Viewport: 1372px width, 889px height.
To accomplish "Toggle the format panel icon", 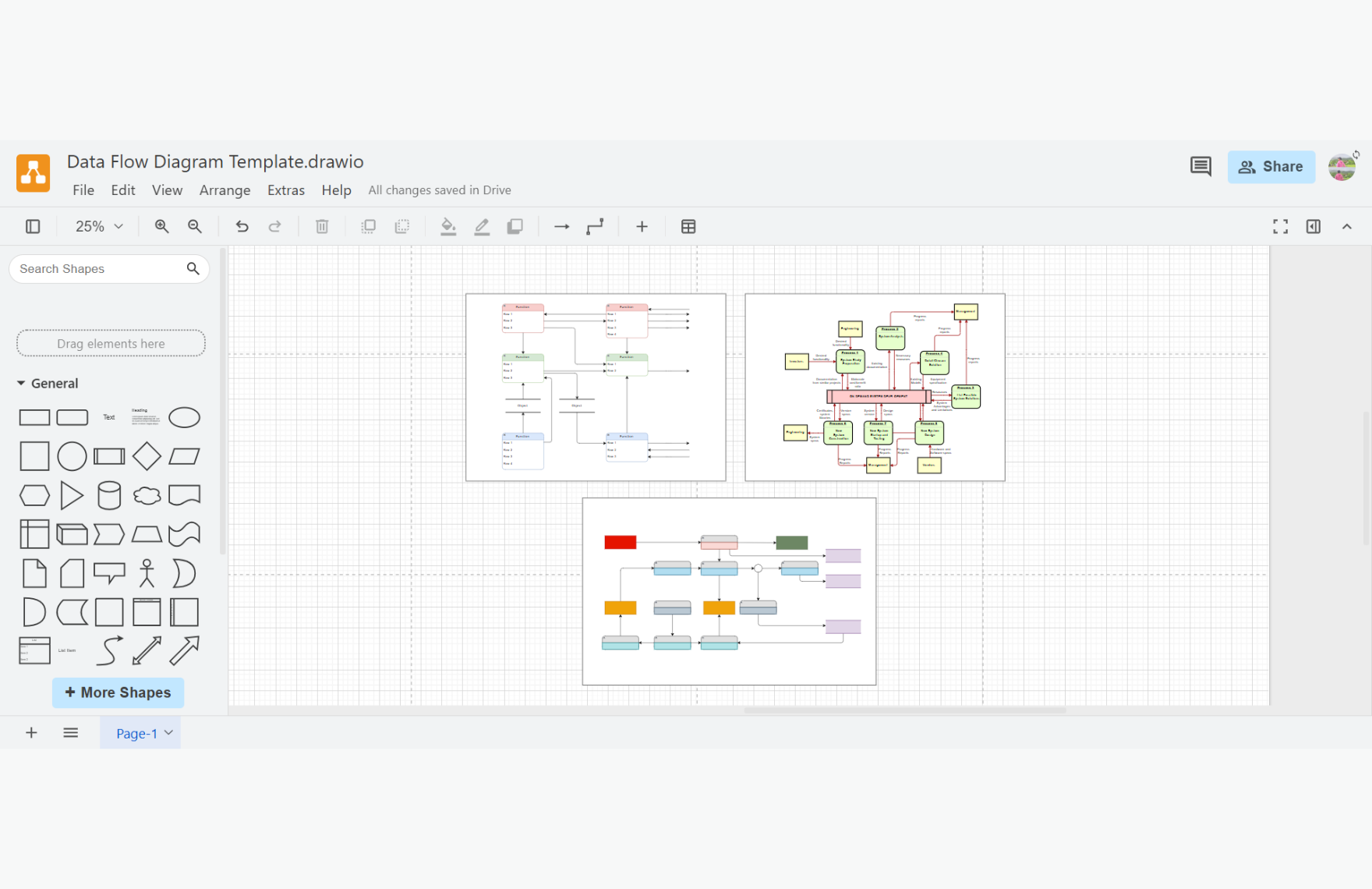I will click(x=1314, y=226).
